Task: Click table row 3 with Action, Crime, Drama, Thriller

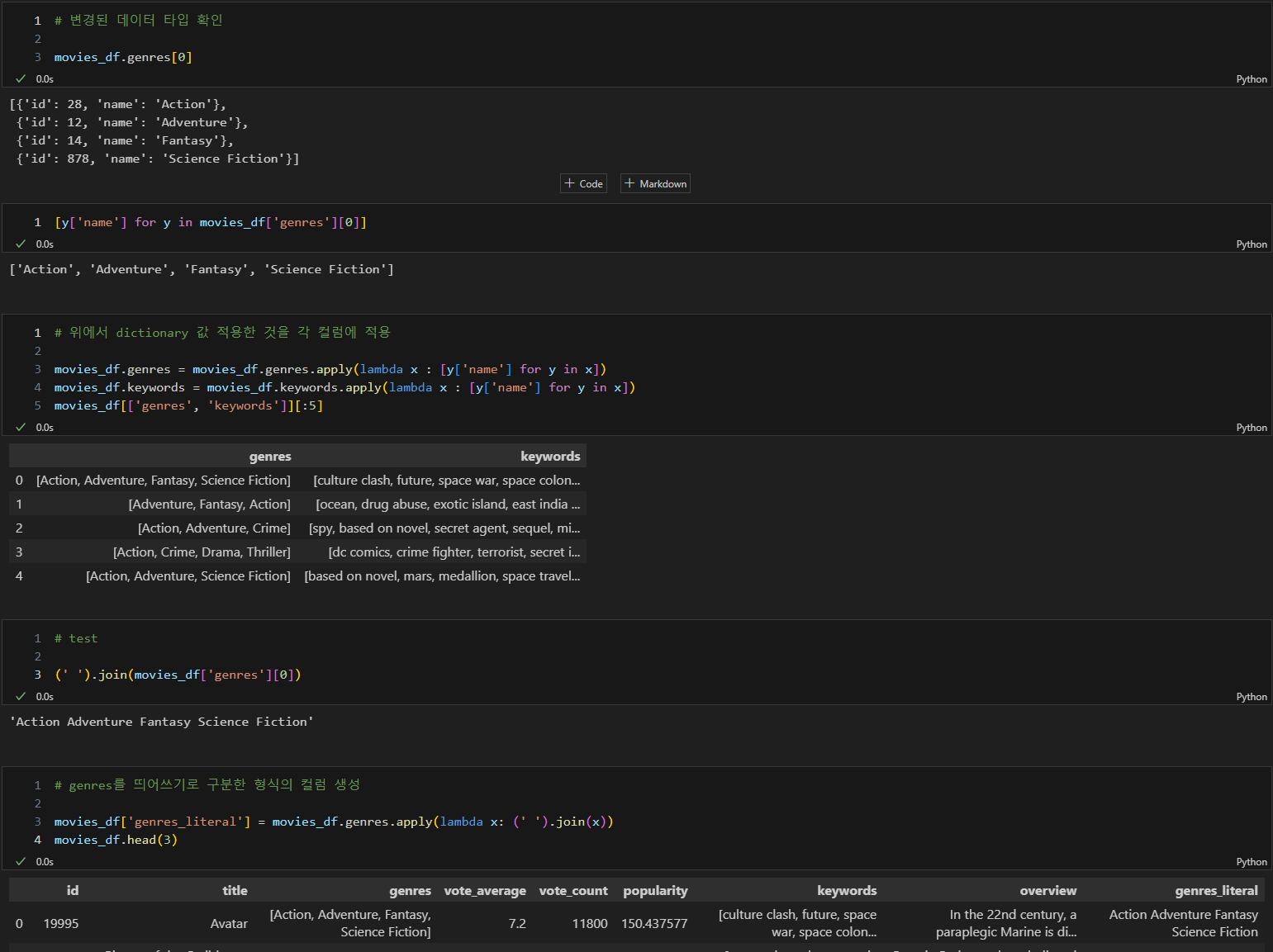Action: [x=297, y=552]
